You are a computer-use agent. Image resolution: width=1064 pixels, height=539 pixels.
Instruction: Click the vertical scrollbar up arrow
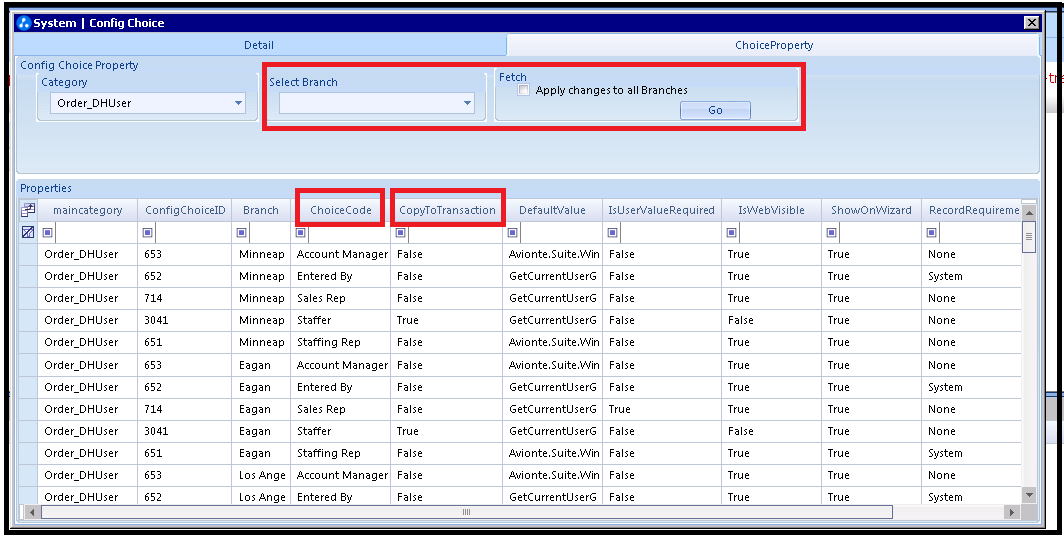click(x=1029, y=212)
